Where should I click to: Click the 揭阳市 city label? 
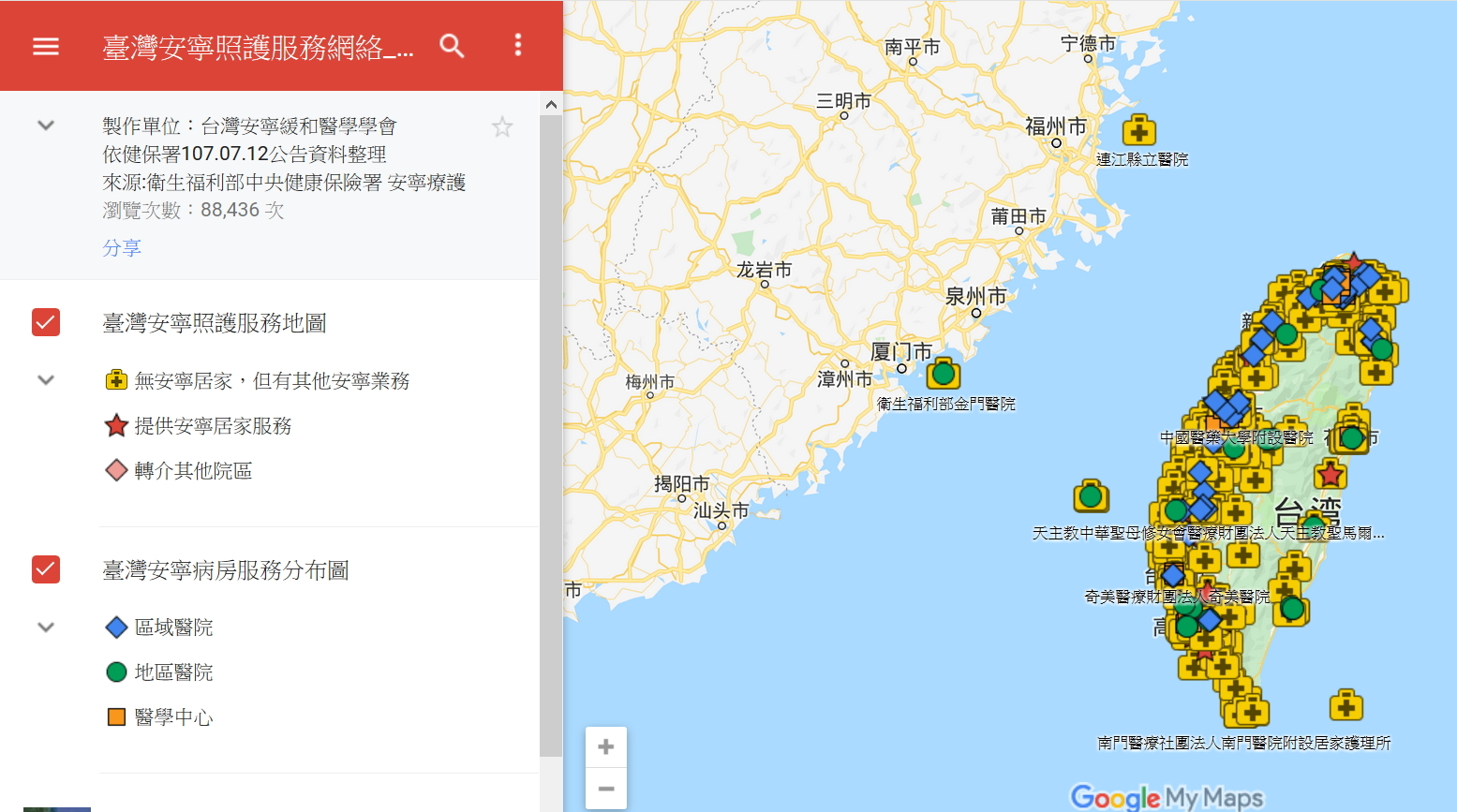[x=681, y=484]
